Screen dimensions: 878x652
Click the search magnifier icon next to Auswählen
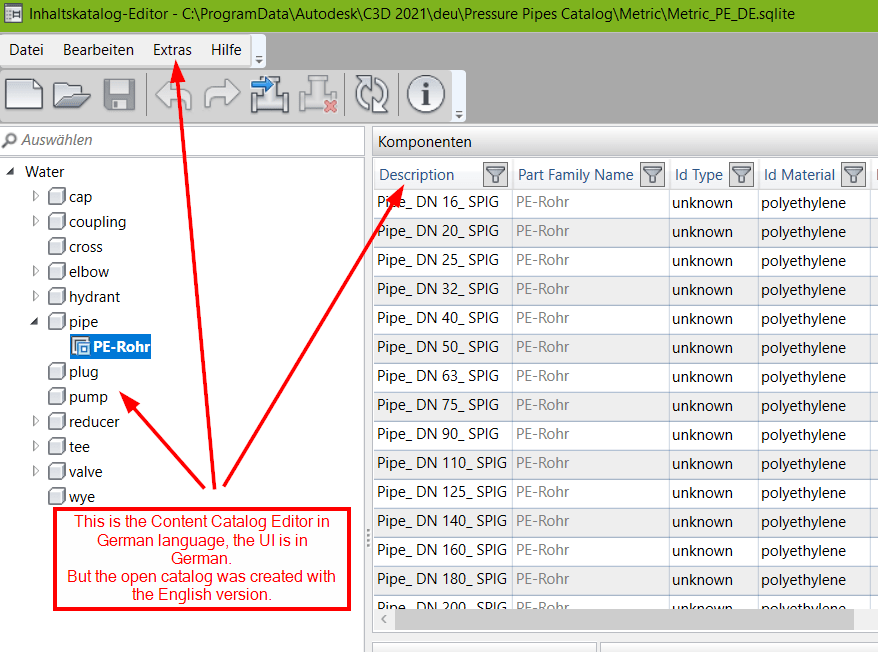point(10,140)
